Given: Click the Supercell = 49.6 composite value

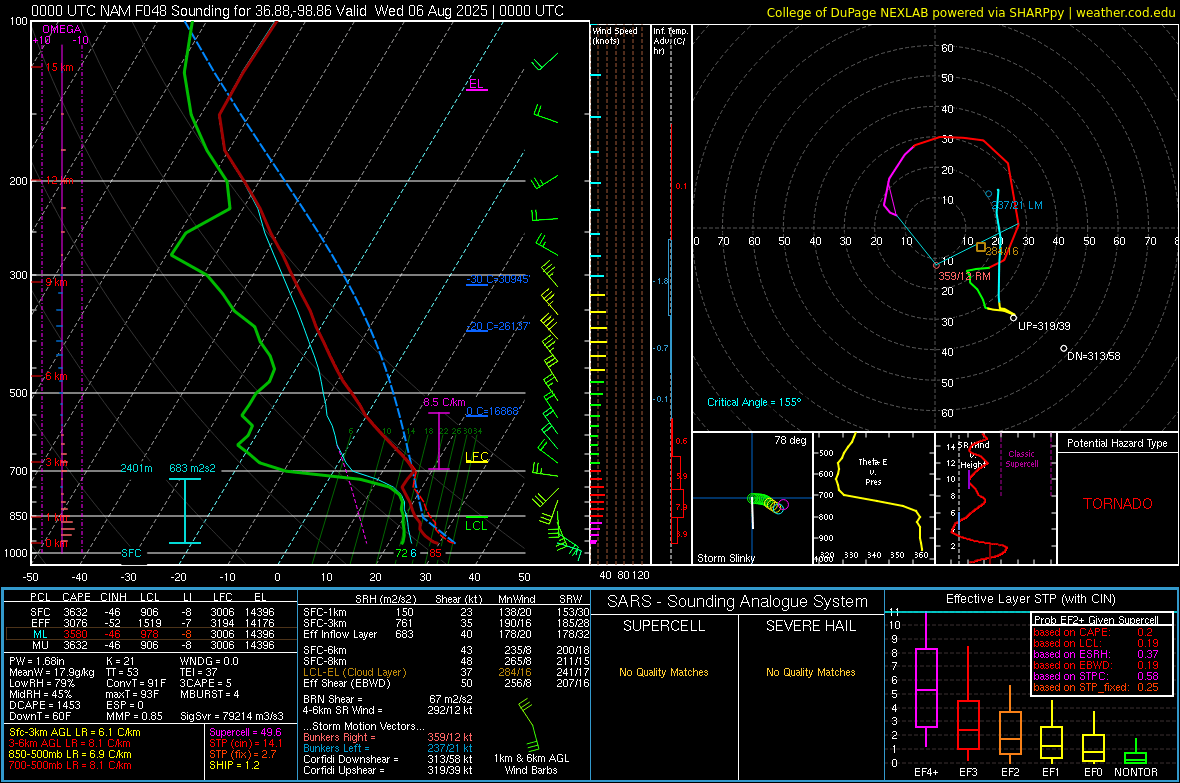Looking at the screenshot, I should click(245, 732).
